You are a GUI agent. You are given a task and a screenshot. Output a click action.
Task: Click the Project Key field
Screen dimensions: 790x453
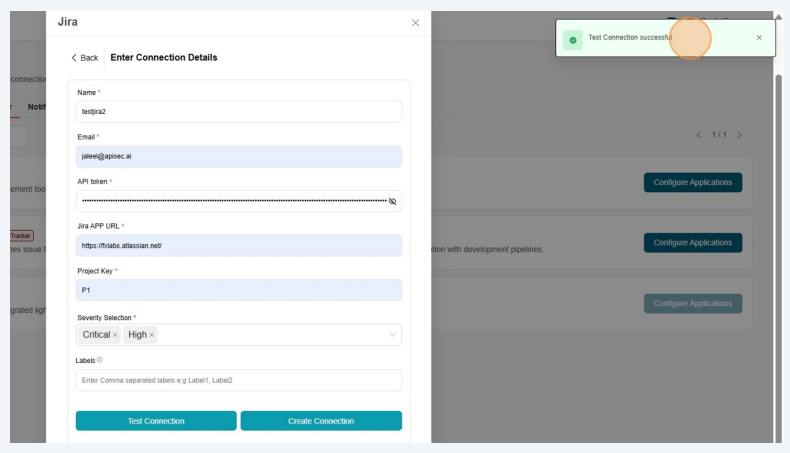pos(239,290)
